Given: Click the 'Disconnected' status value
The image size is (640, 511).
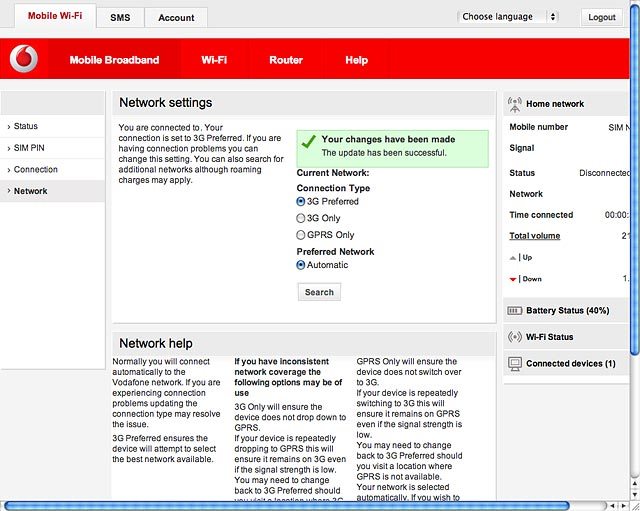Looking at the screenshot, I should [x=604, y=173].
